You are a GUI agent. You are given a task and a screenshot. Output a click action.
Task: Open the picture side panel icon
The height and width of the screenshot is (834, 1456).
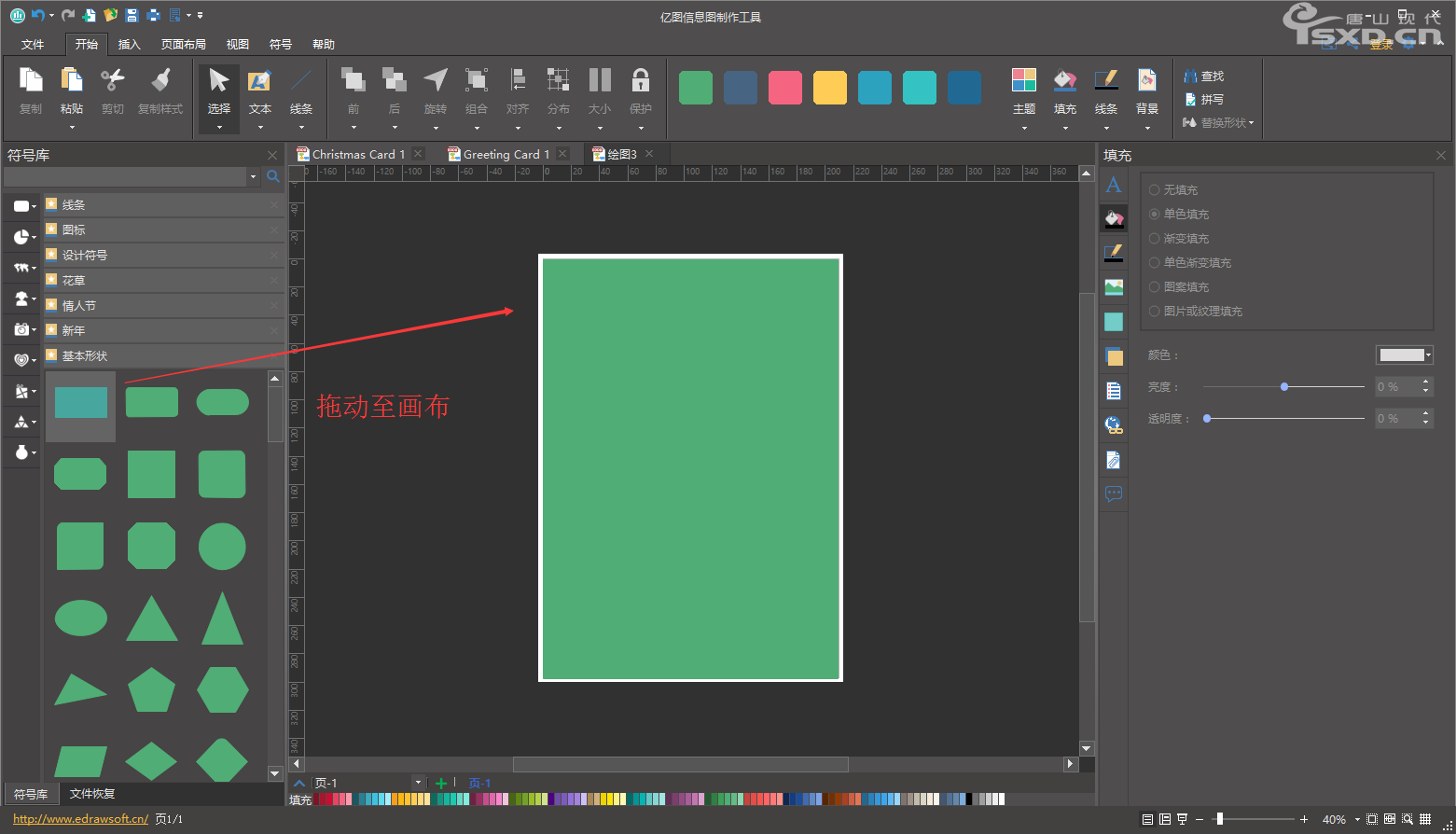[x=1114, y=287]
